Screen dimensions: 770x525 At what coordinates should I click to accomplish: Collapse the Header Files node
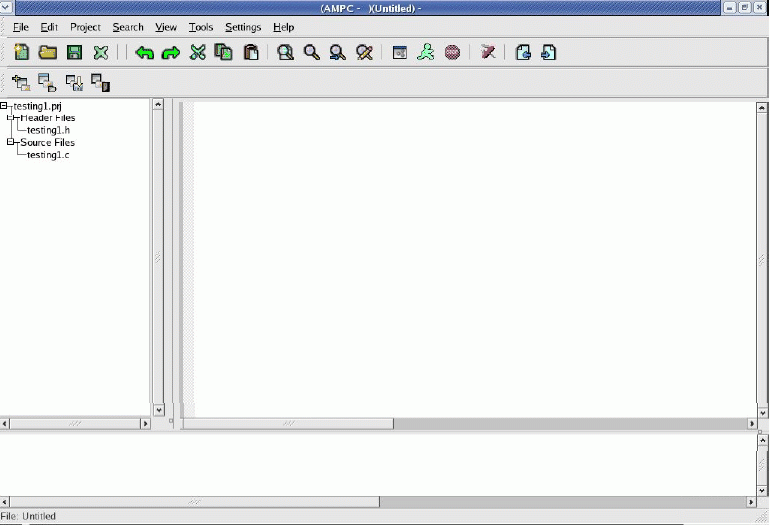10,117
